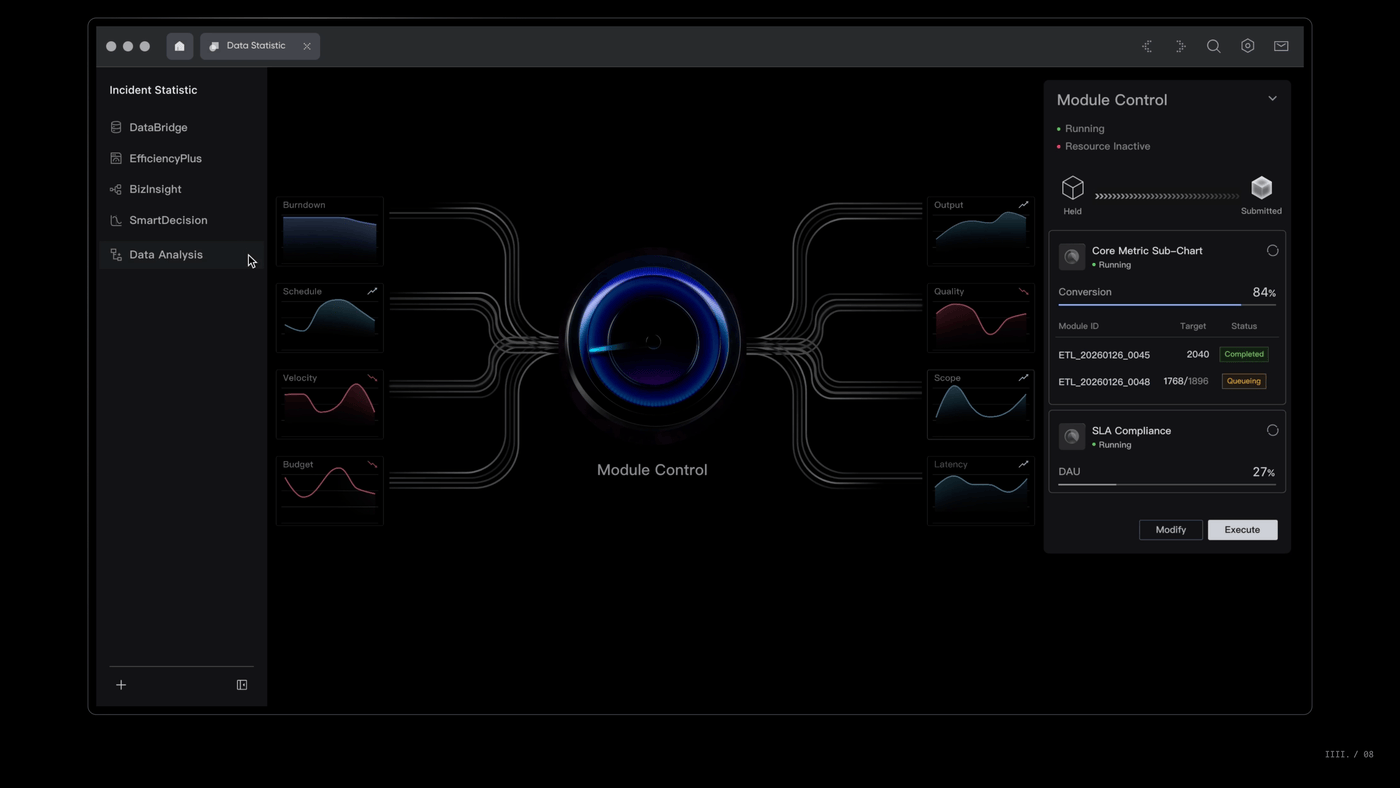1400x788 pixels.
Task: Open the Latency chart thumbnail
Action: [981, 491]
